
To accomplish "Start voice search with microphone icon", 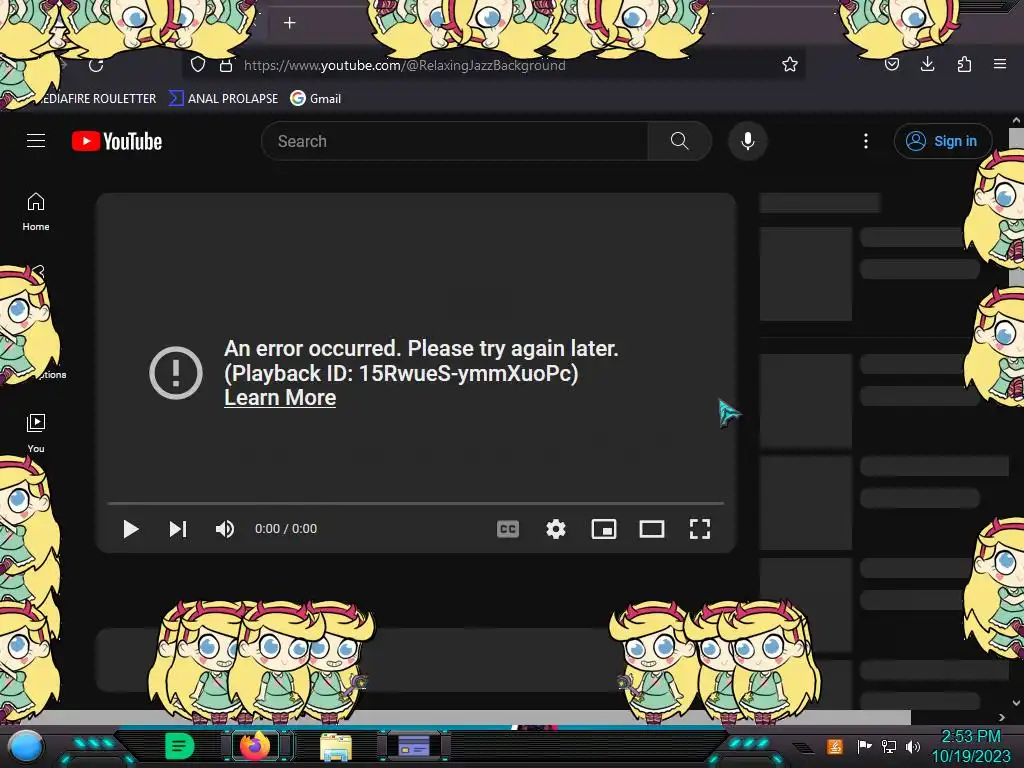I will [748, 141].
